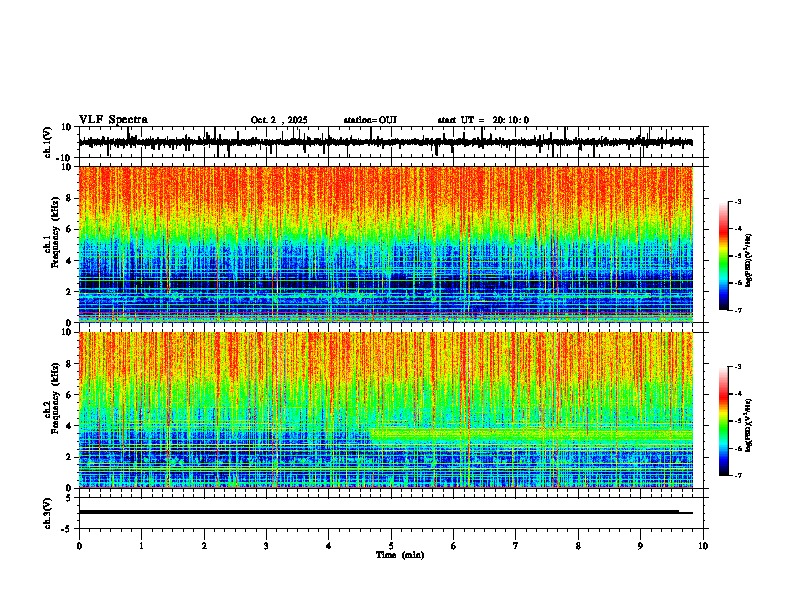
Task: Click the "-7" label on ch.1 color scale
Action: click(x=737, y=310)
